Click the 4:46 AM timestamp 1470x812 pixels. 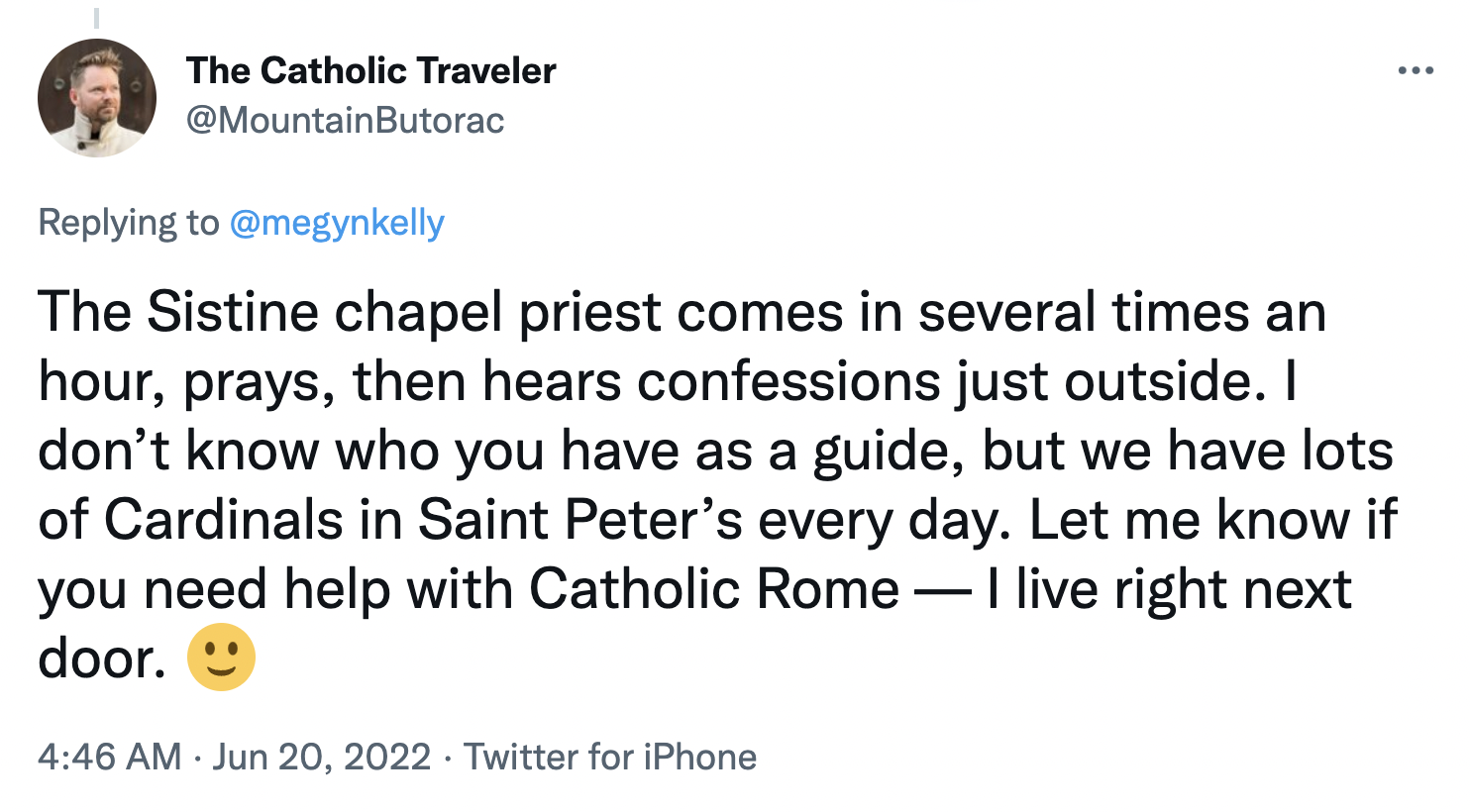click(109, 757)
